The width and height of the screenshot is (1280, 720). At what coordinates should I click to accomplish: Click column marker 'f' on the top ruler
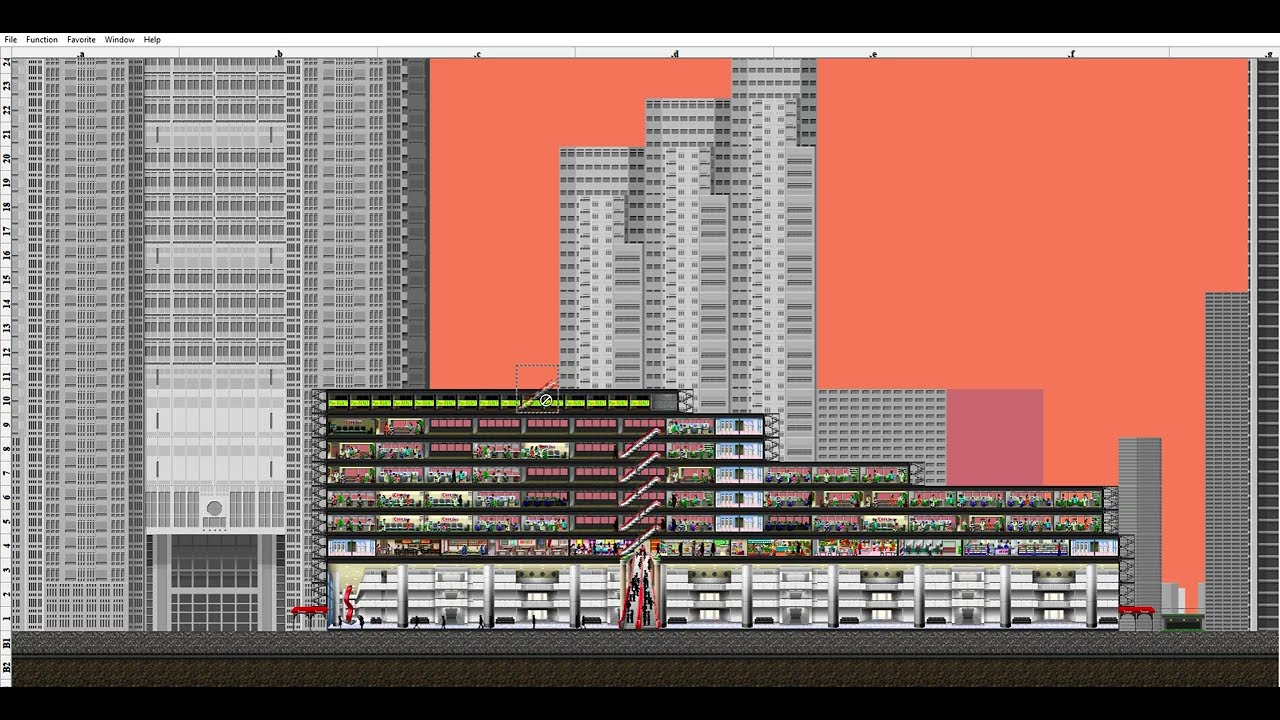(1072, 54)
